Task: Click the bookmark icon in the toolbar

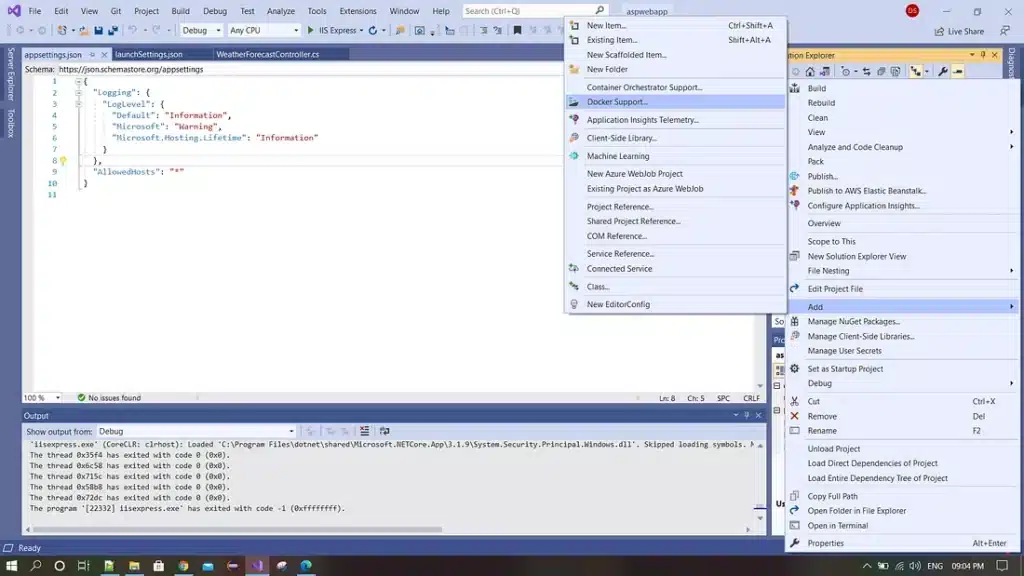Action: coord(517,30)
